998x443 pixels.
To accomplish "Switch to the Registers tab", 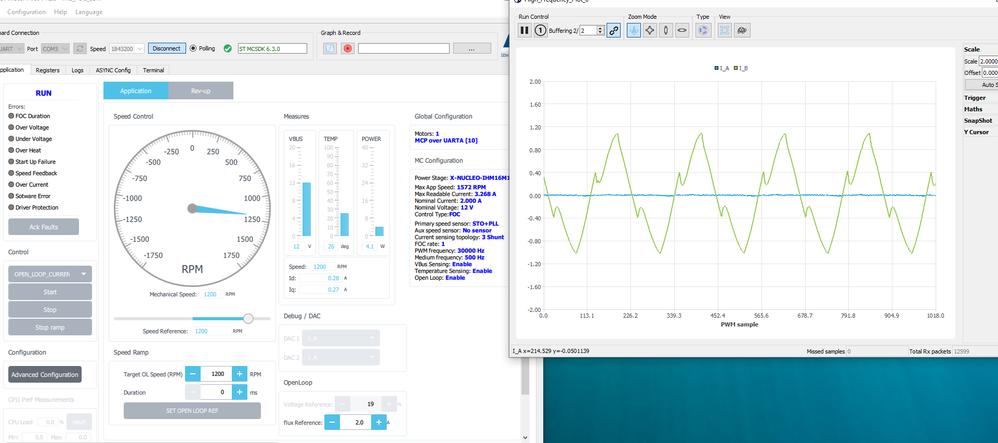I will click(x=48, y=71).
